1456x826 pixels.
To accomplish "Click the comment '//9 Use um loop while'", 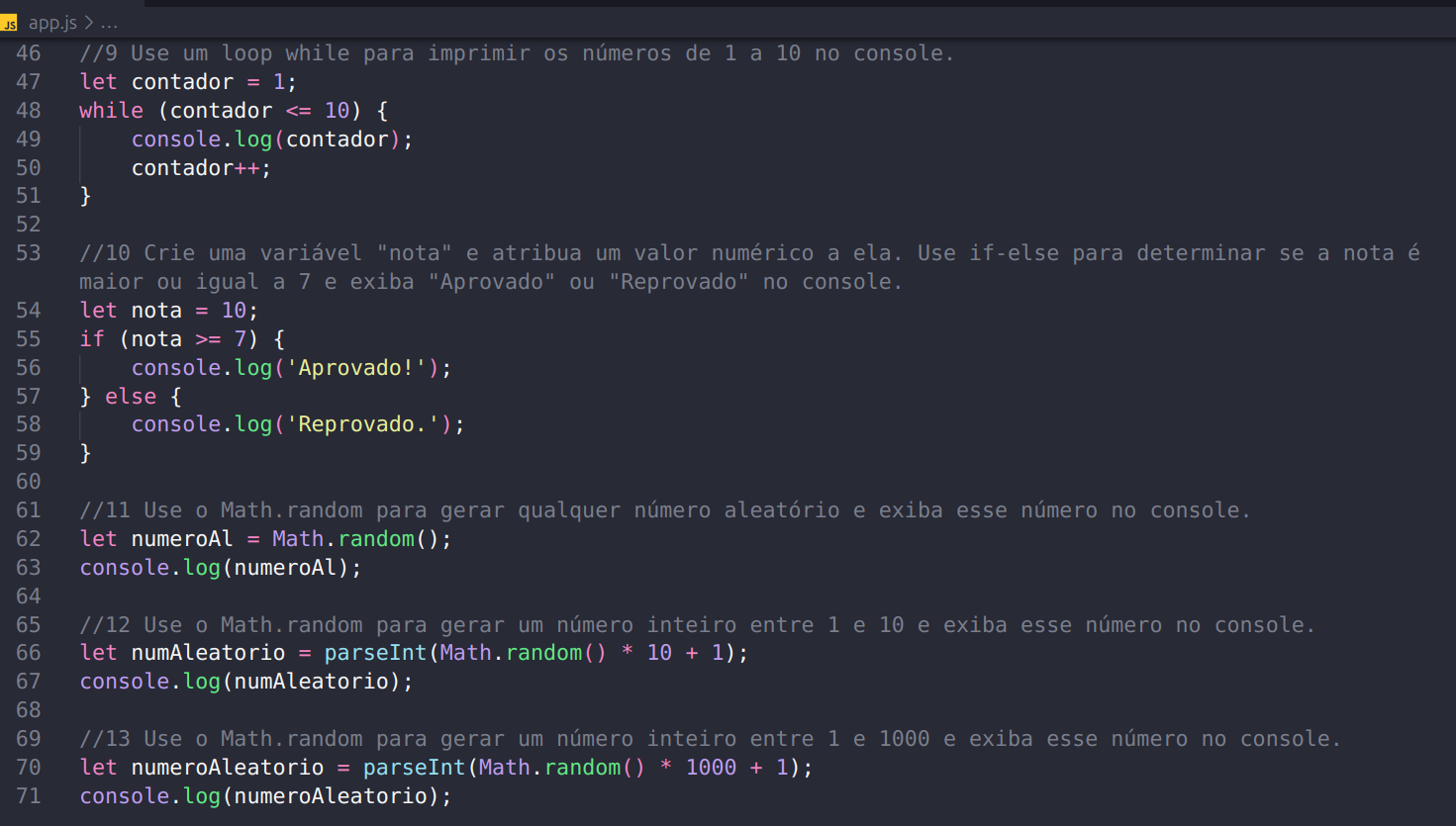I will click(517, 53).
